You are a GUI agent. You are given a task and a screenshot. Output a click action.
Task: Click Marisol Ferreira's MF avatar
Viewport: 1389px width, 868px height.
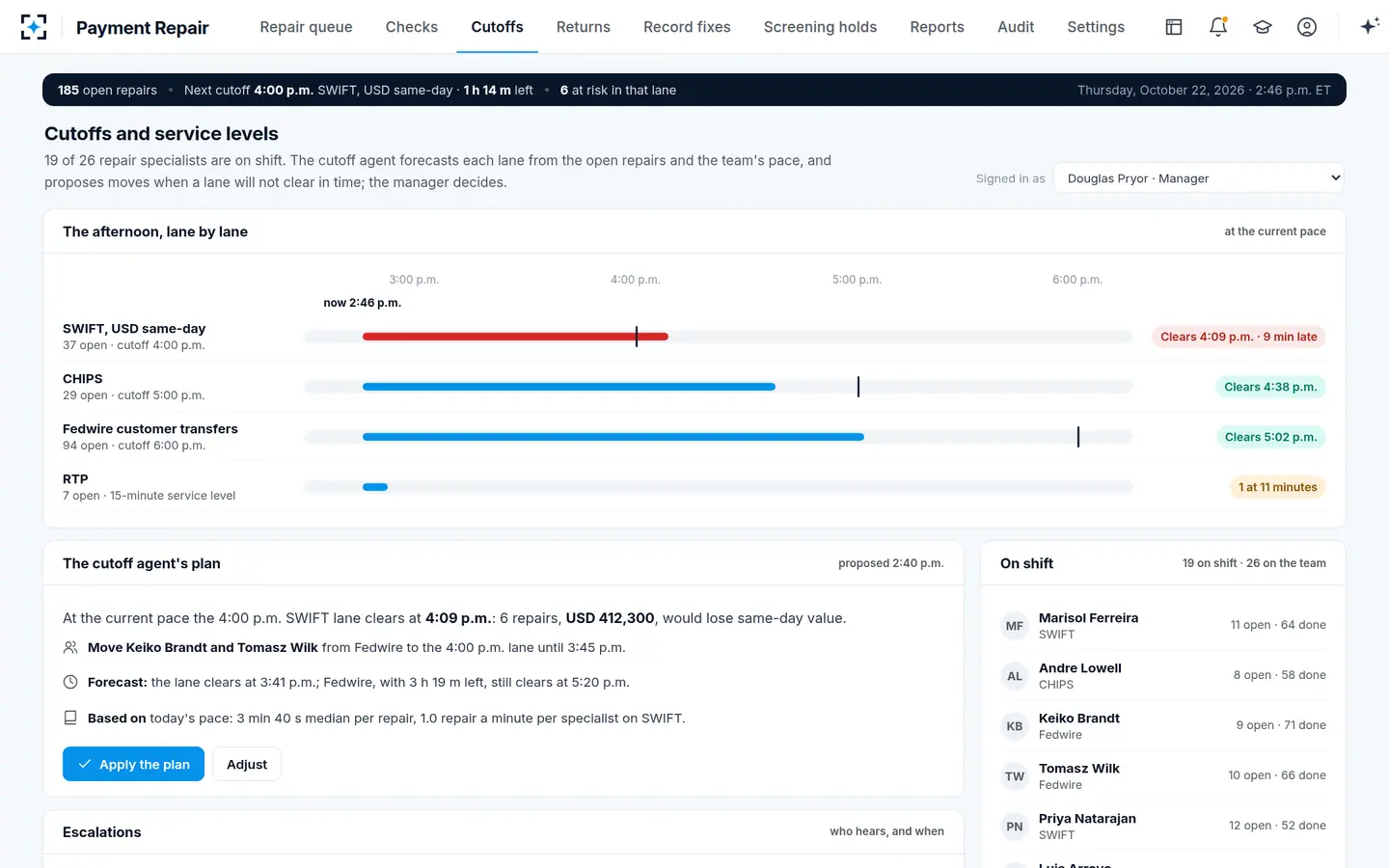(x=1015, y=626)
